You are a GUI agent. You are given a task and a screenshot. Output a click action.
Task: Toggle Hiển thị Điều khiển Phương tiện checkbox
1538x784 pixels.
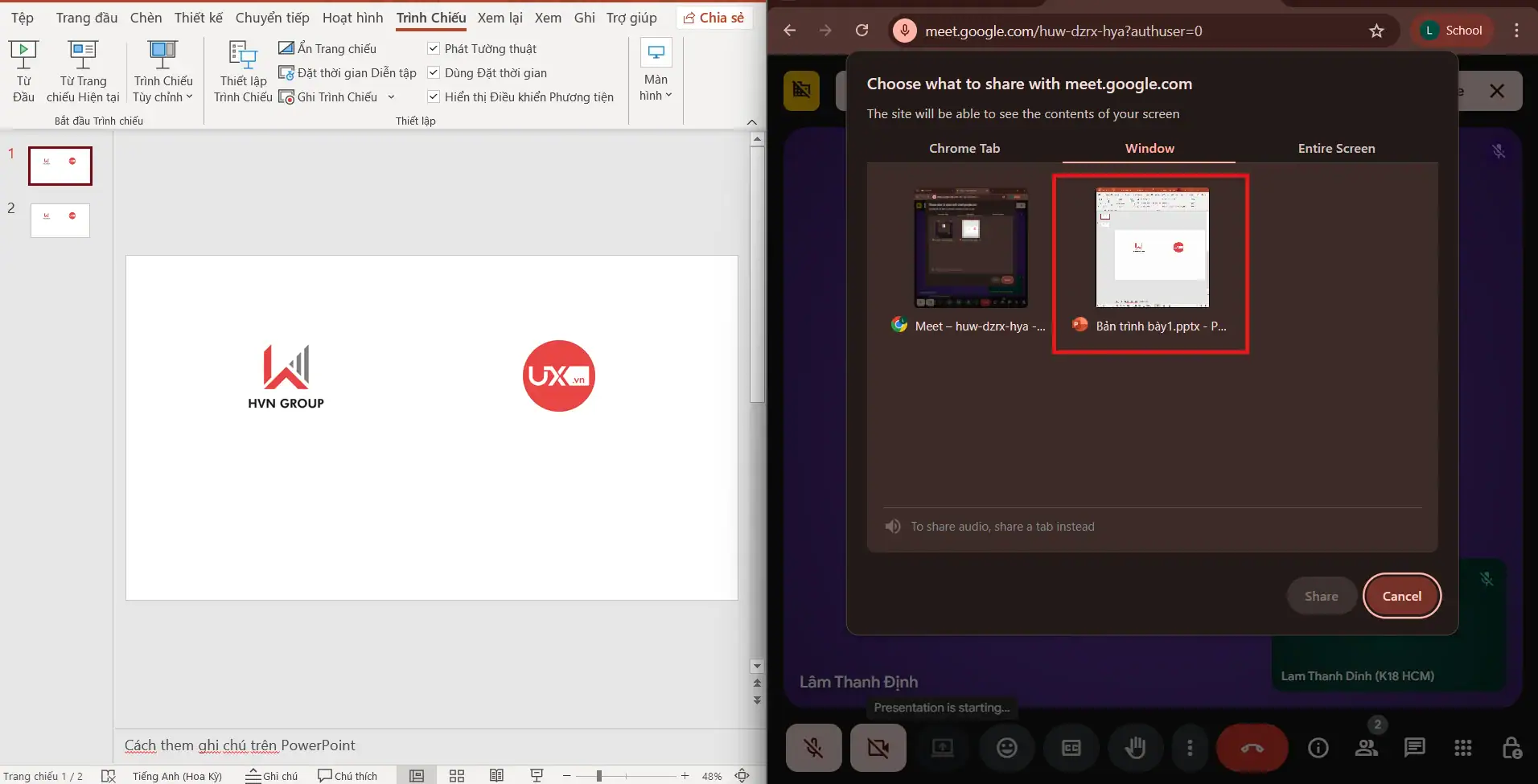click(x=434, y=97)
